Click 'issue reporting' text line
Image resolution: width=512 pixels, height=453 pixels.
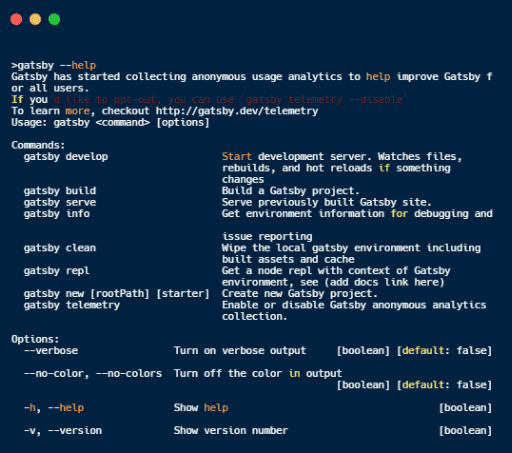[267, 236]
